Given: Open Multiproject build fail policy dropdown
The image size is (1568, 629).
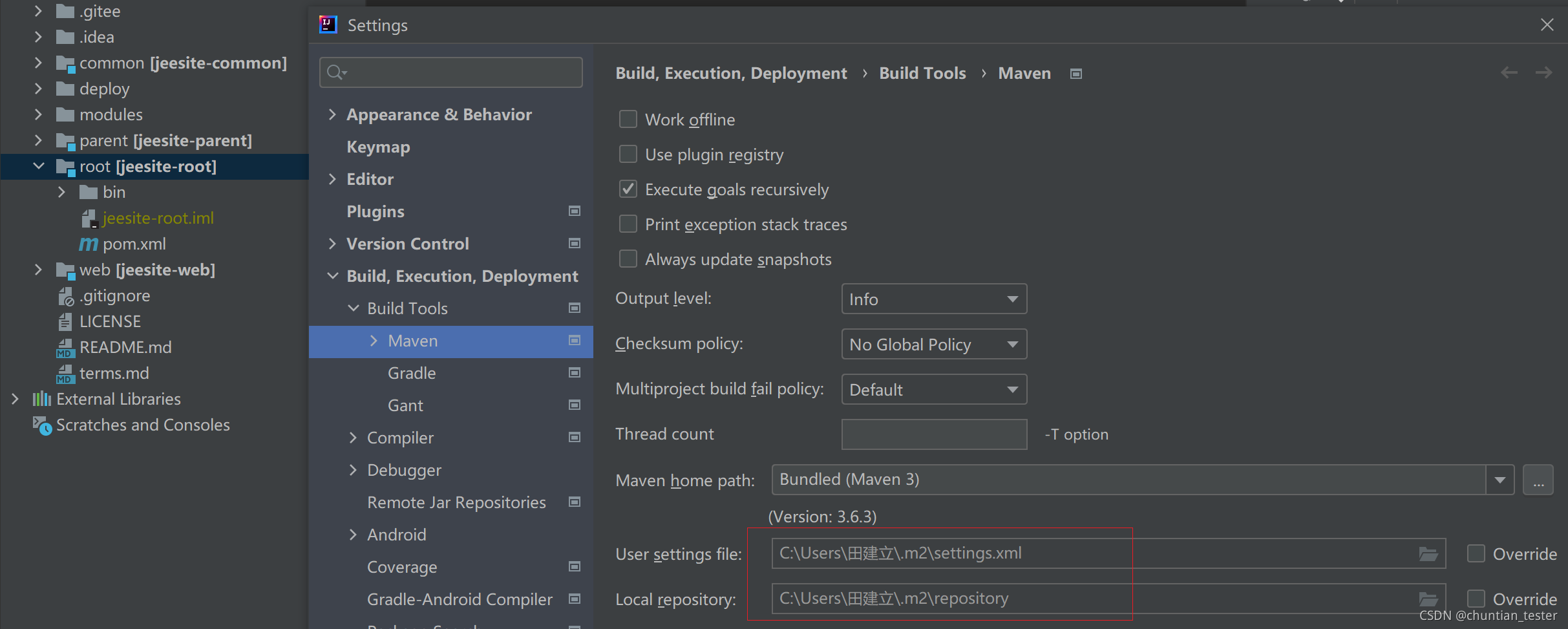Looking at the screenshot, I should 934,389.
